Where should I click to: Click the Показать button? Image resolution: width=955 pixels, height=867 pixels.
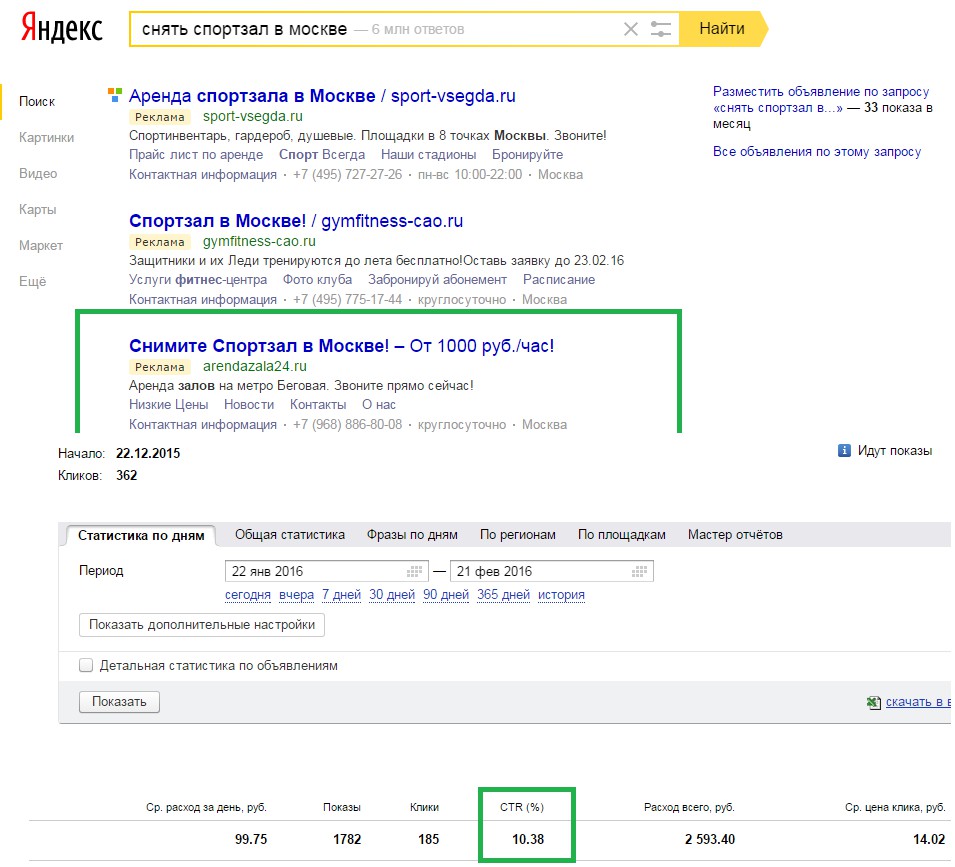click(119, 701)
